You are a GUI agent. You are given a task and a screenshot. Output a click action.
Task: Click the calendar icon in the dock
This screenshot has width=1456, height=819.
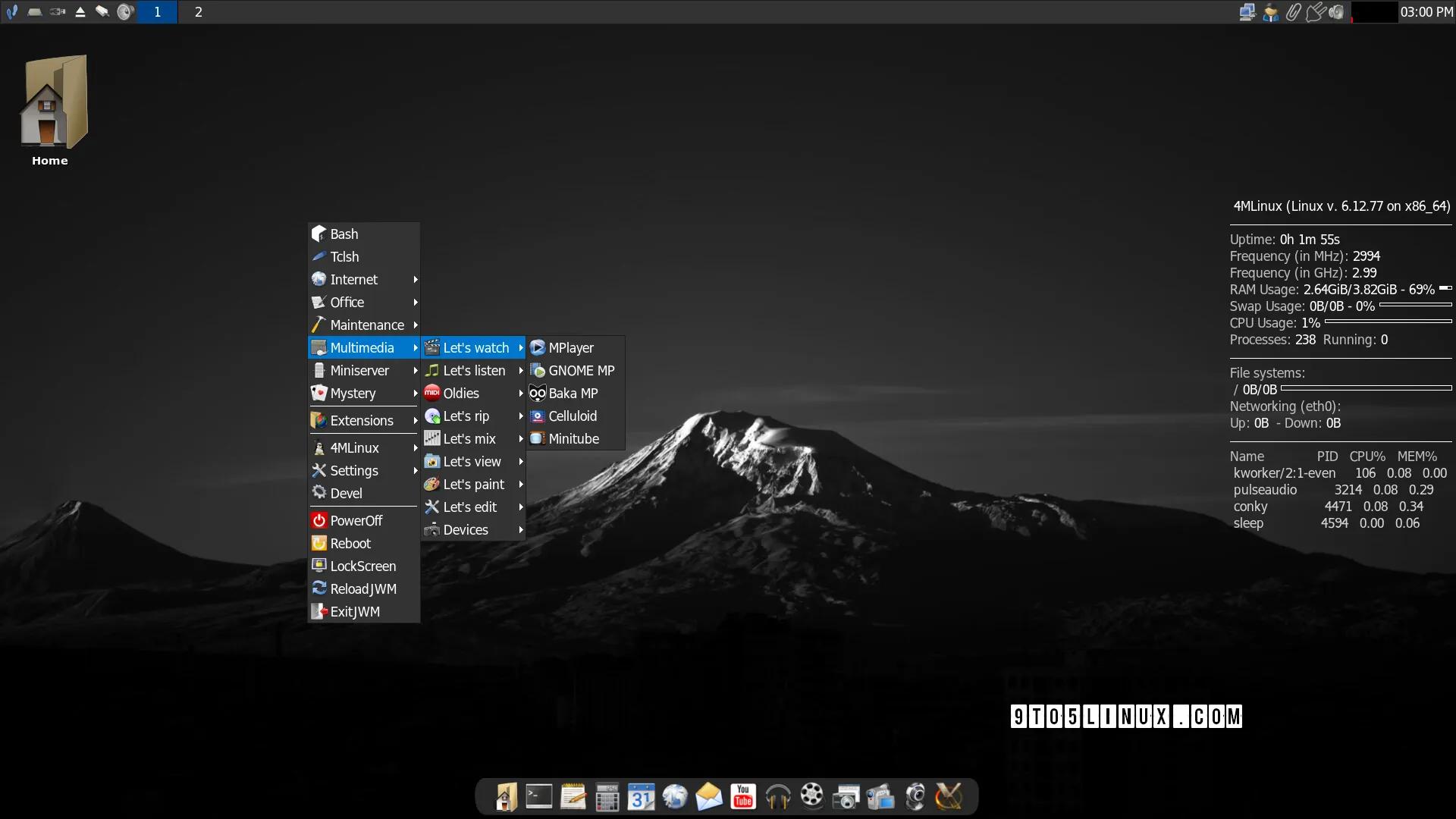tap(641, 796)
